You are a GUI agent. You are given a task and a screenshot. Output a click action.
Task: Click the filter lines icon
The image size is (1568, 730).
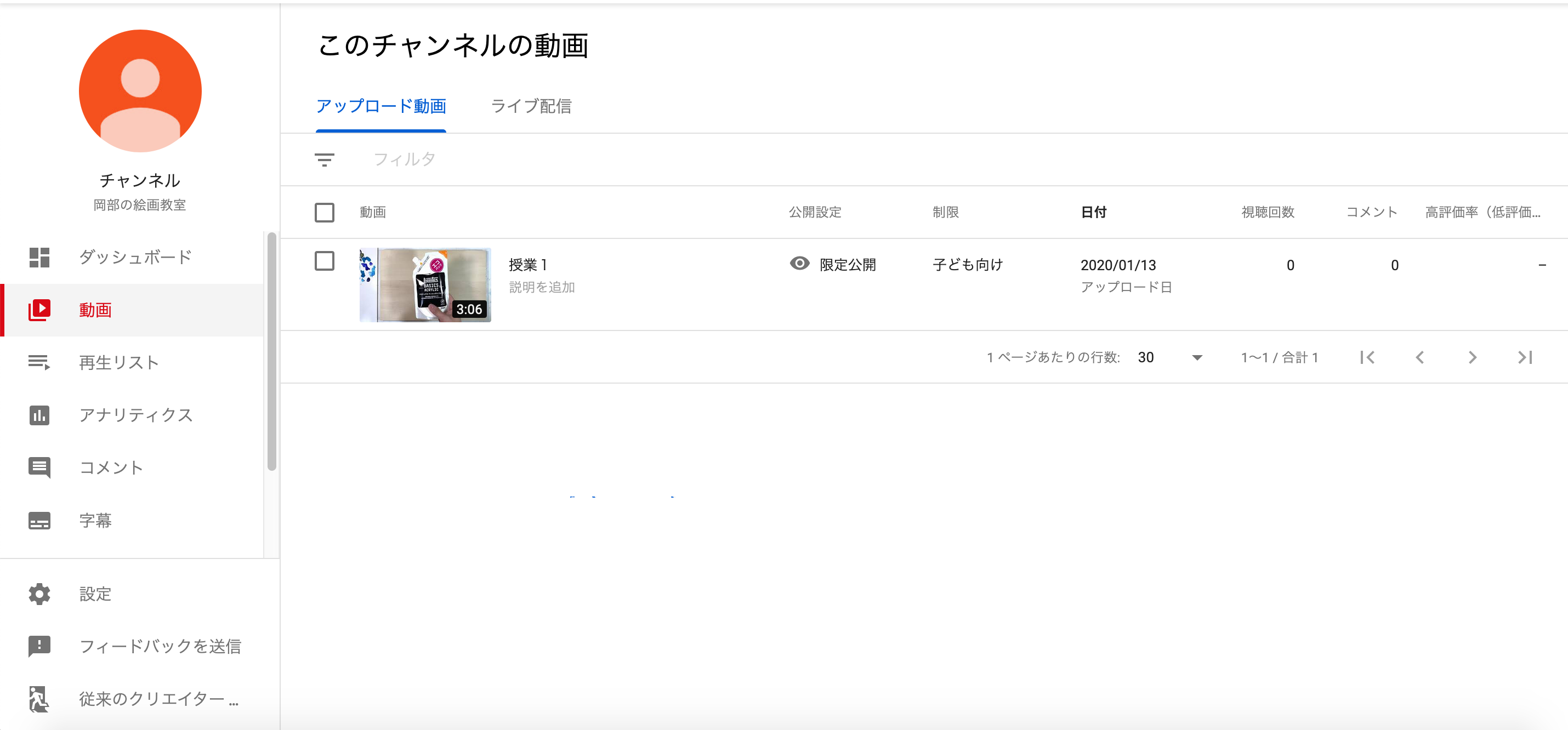pos(325,160)
